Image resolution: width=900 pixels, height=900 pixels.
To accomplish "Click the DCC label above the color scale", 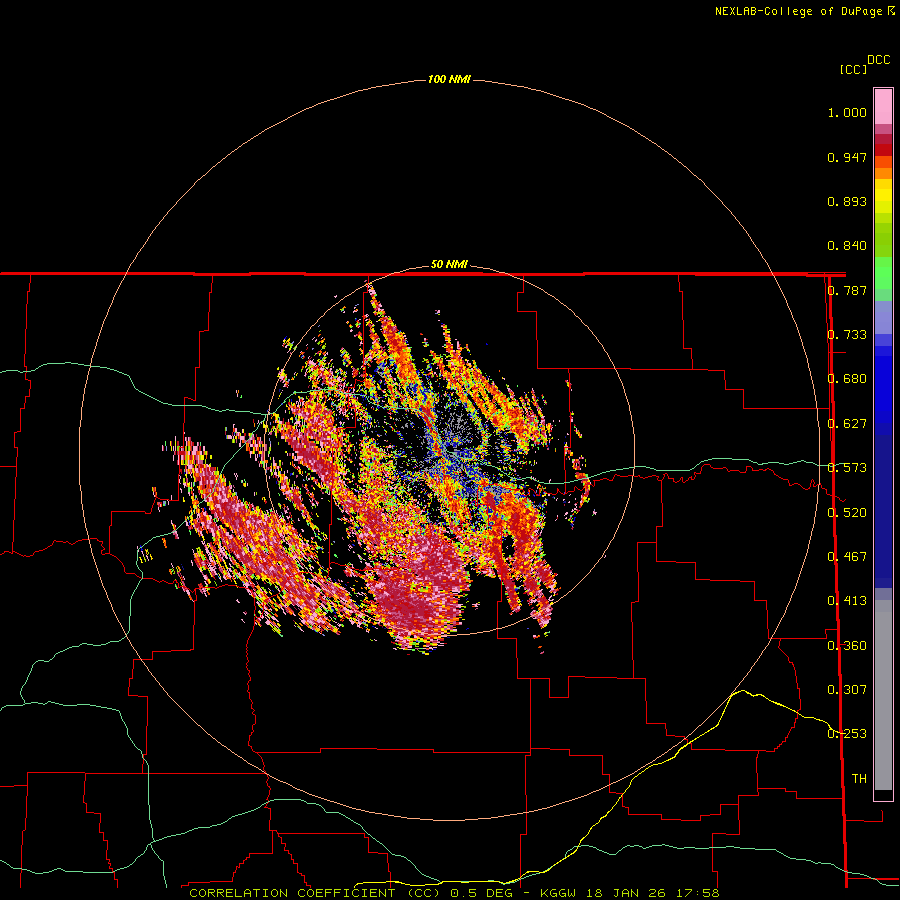I will click(x=879, y=60).
